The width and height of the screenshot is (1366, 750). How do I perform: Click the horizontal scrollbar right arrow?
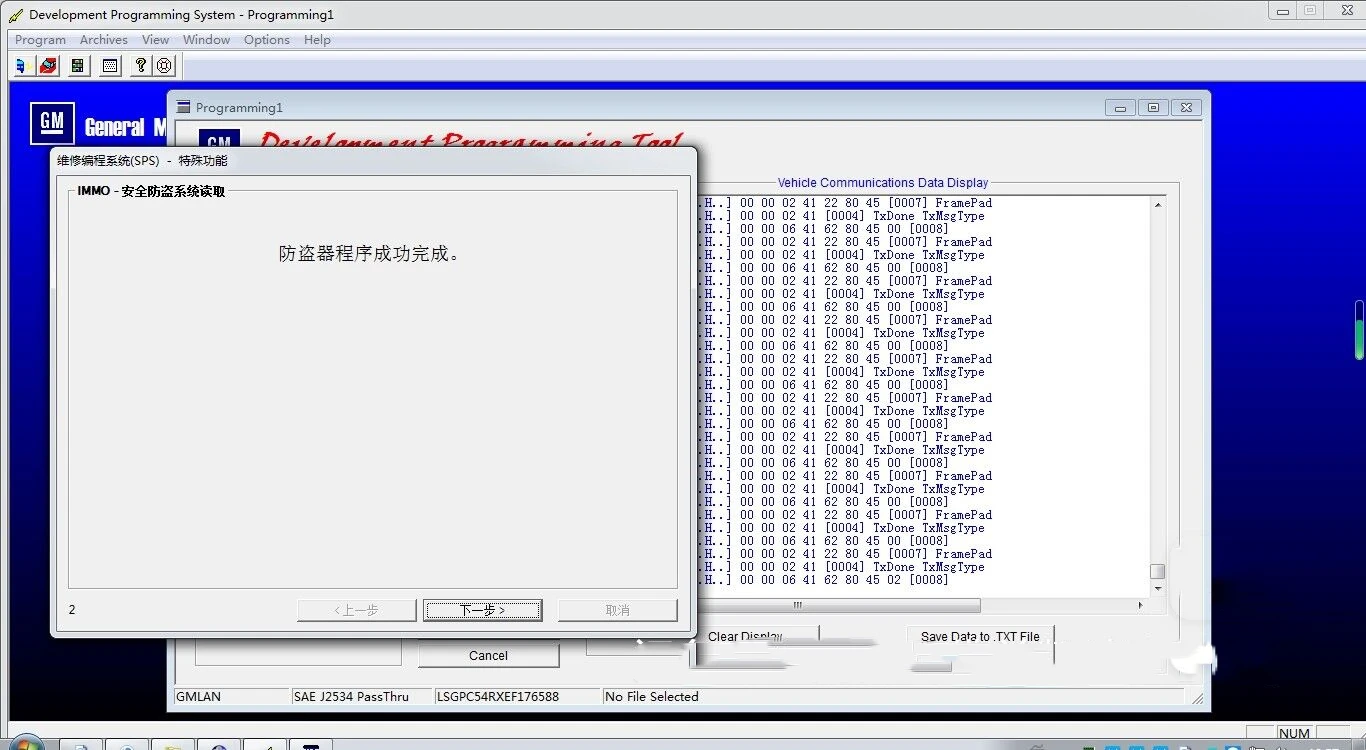(x=1140, y=605)
